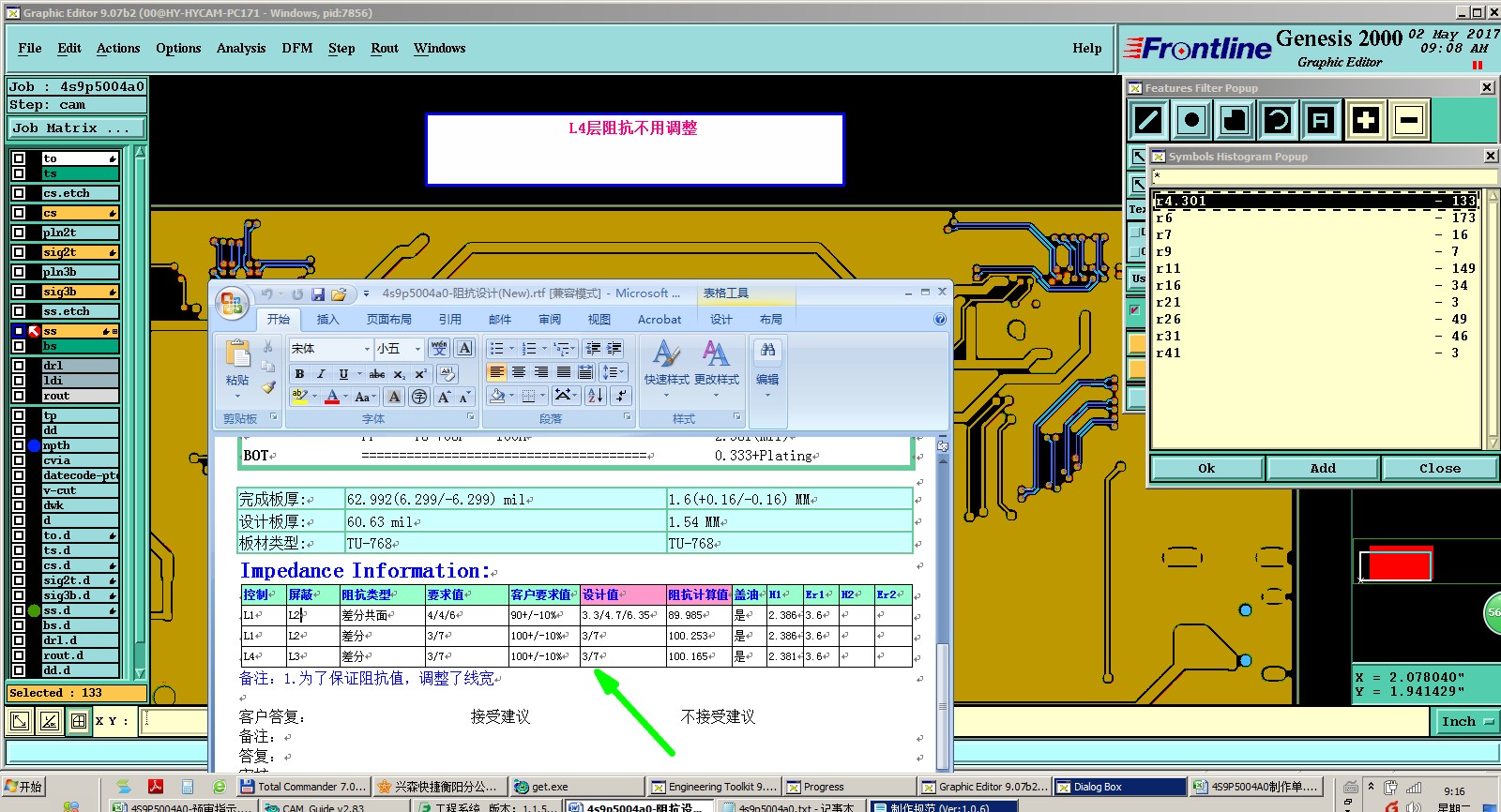Click sort A-Z icon in Word
This screenshot has height=812, width=1501.
click(596, 396)
